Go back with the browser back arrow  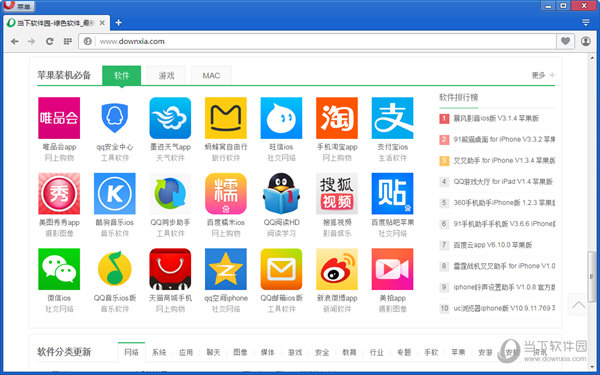[x=15, y=41]
